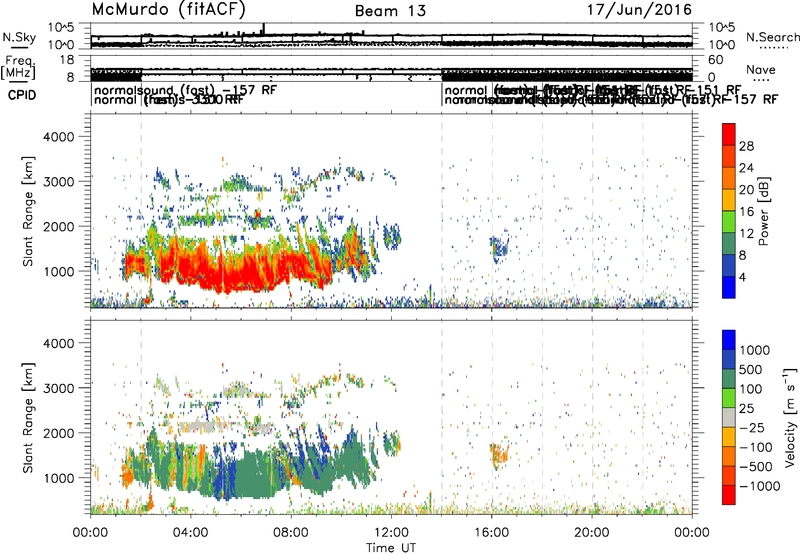Click the blue echo patch near 16:00 in power panel
800x554 pixels.
[499, 247]
